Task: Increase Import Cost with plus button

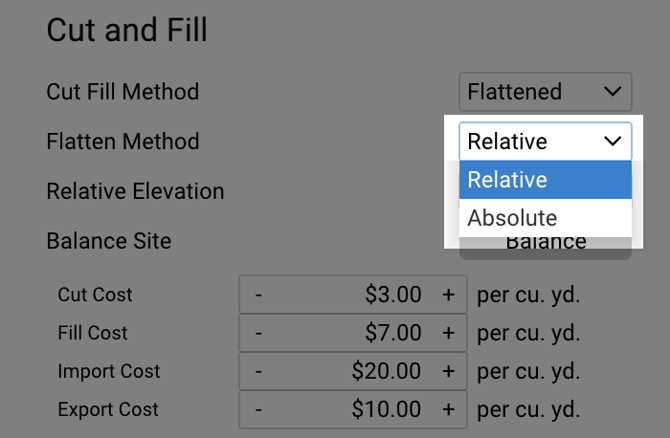Action: point(448,371)
